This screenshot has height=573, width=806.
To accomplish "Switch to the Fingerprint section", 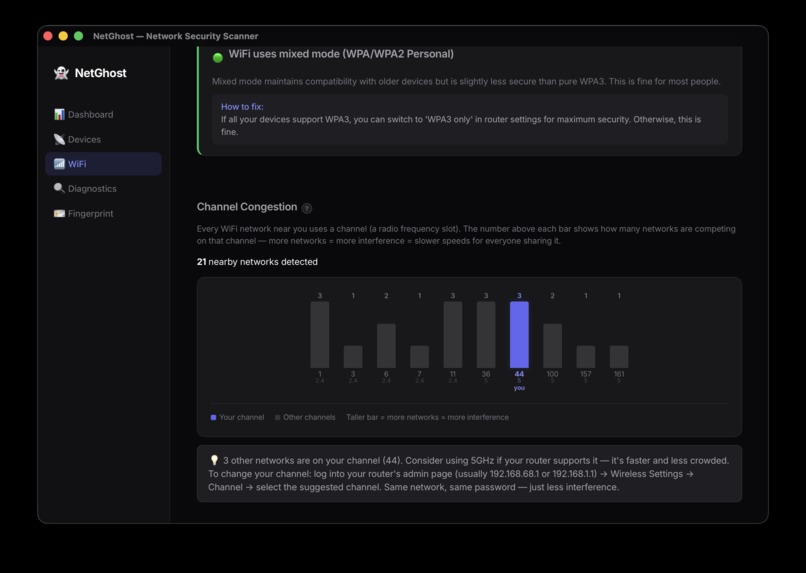I will click(x=103, y=213).
